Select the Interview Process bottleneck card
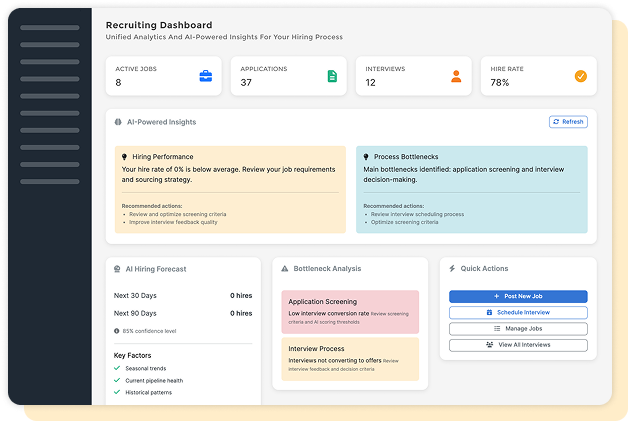Screen dimensions: 628x421 pyautogui.click(x=350, y=359)
